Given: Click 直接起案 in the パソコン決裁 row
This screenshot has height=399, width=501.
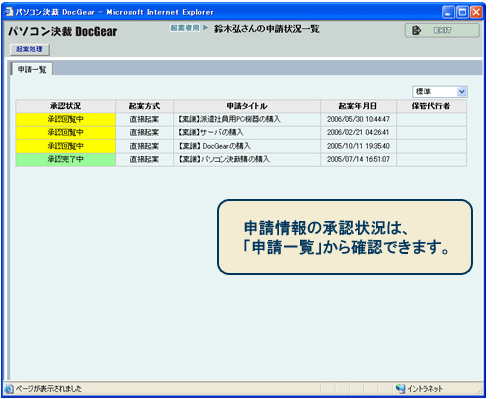Looking at the screenshot, I should (144, 159).
